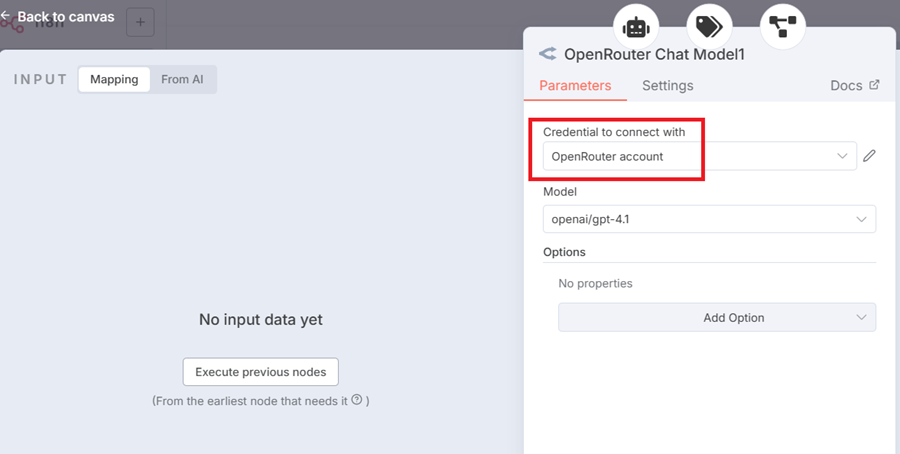Screen dimensions: 900x454
Task: Switch to the Settings tab
Action: 667,85
